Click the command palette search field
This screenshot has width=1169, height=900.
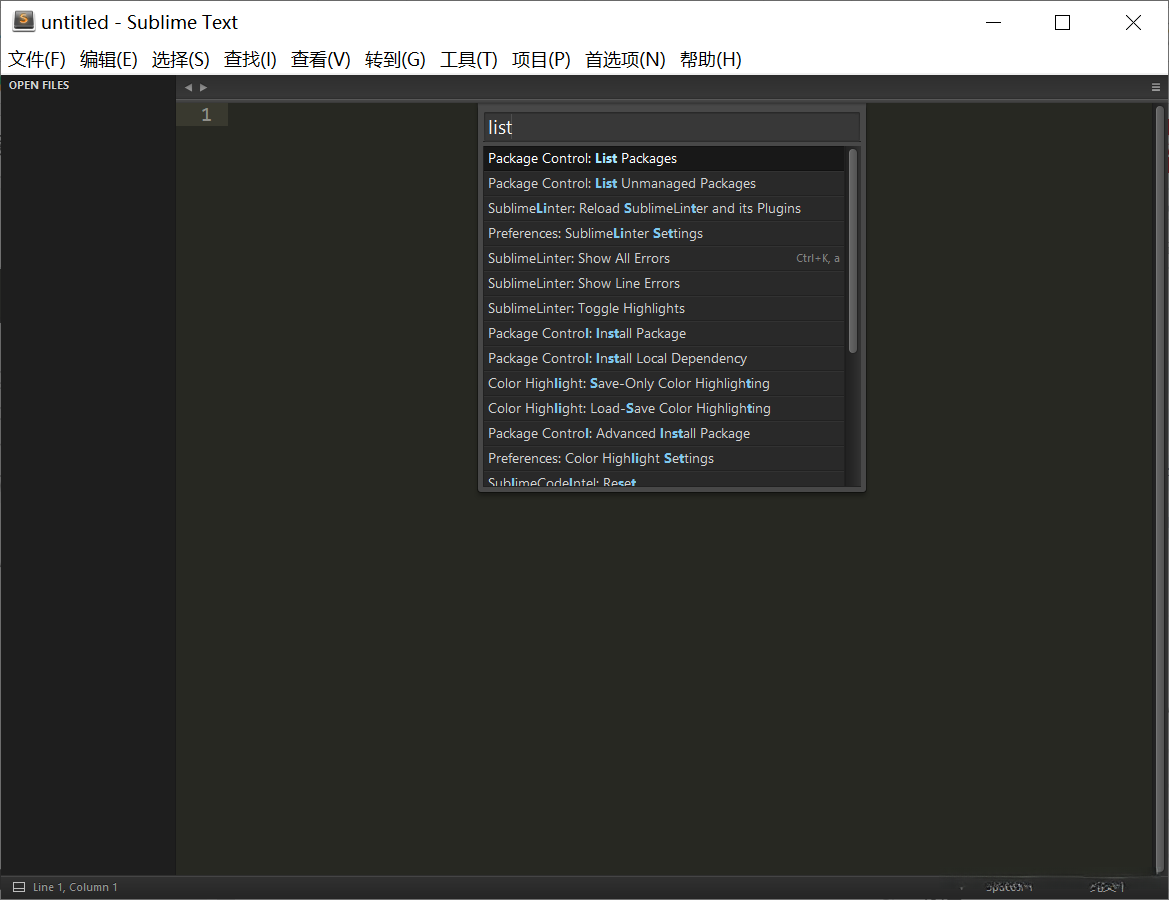point(671,128)
